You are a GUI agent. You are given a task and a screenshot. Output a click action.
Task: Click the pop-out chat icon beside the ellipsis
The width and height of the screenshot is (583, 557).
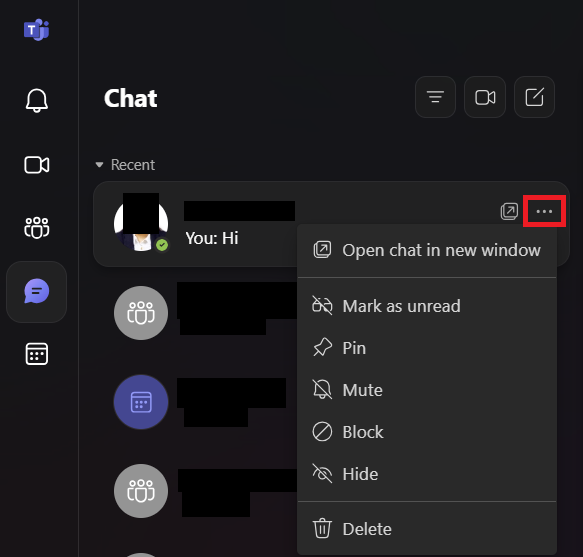[509, 211]
